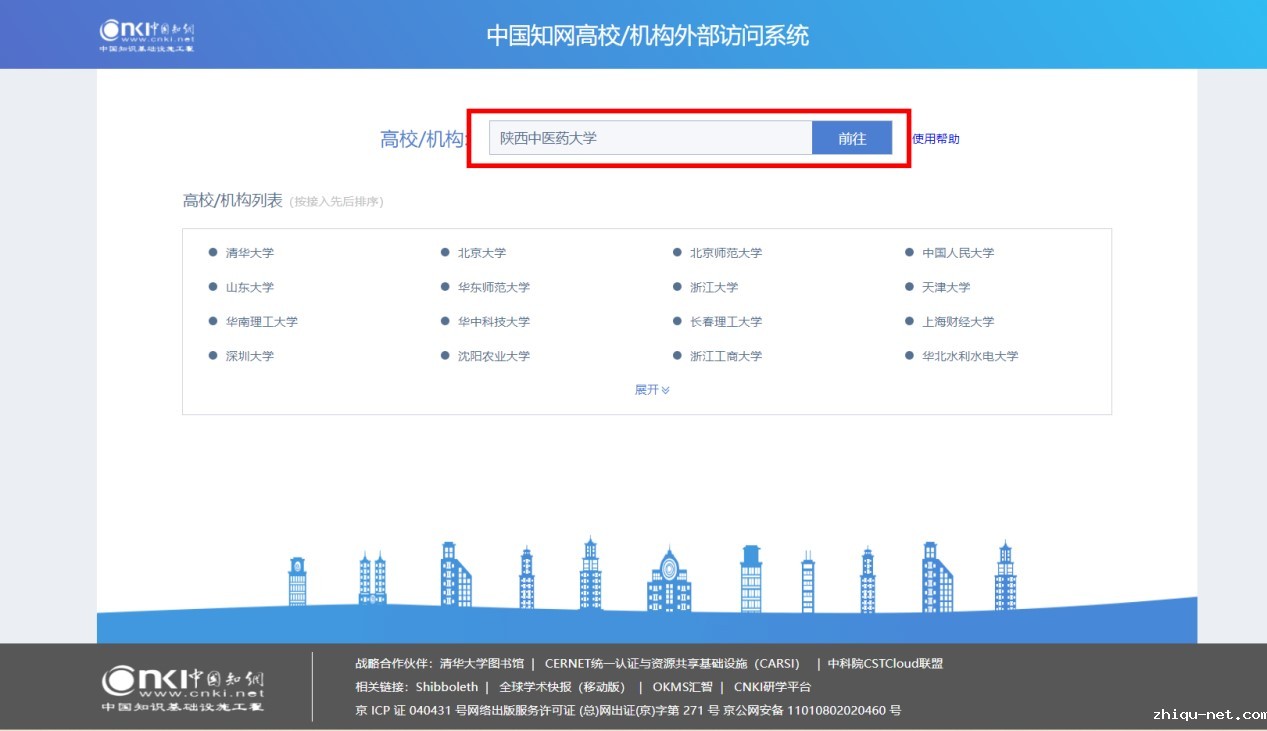Select 华北水利水电大学 from the list

[970, 356]
